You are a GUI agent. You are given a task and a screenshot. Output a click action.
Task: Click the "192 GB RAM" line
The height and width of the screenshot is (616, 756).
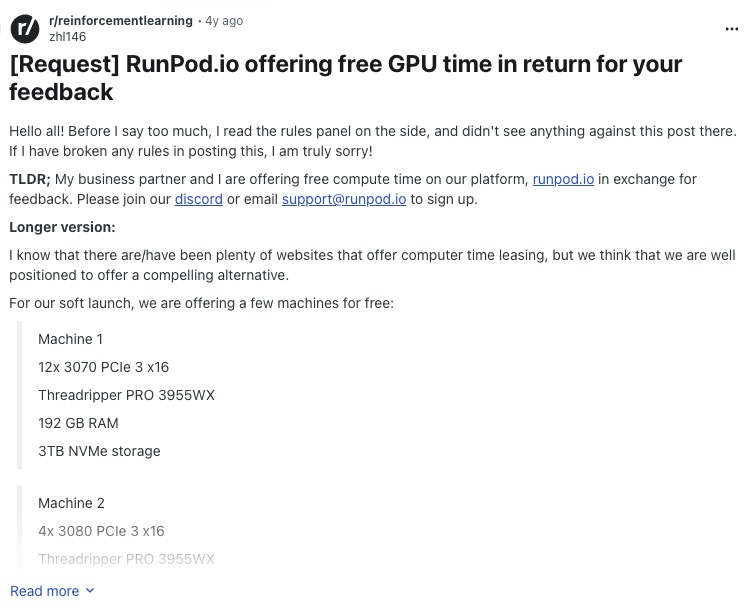tap(78, 423)
